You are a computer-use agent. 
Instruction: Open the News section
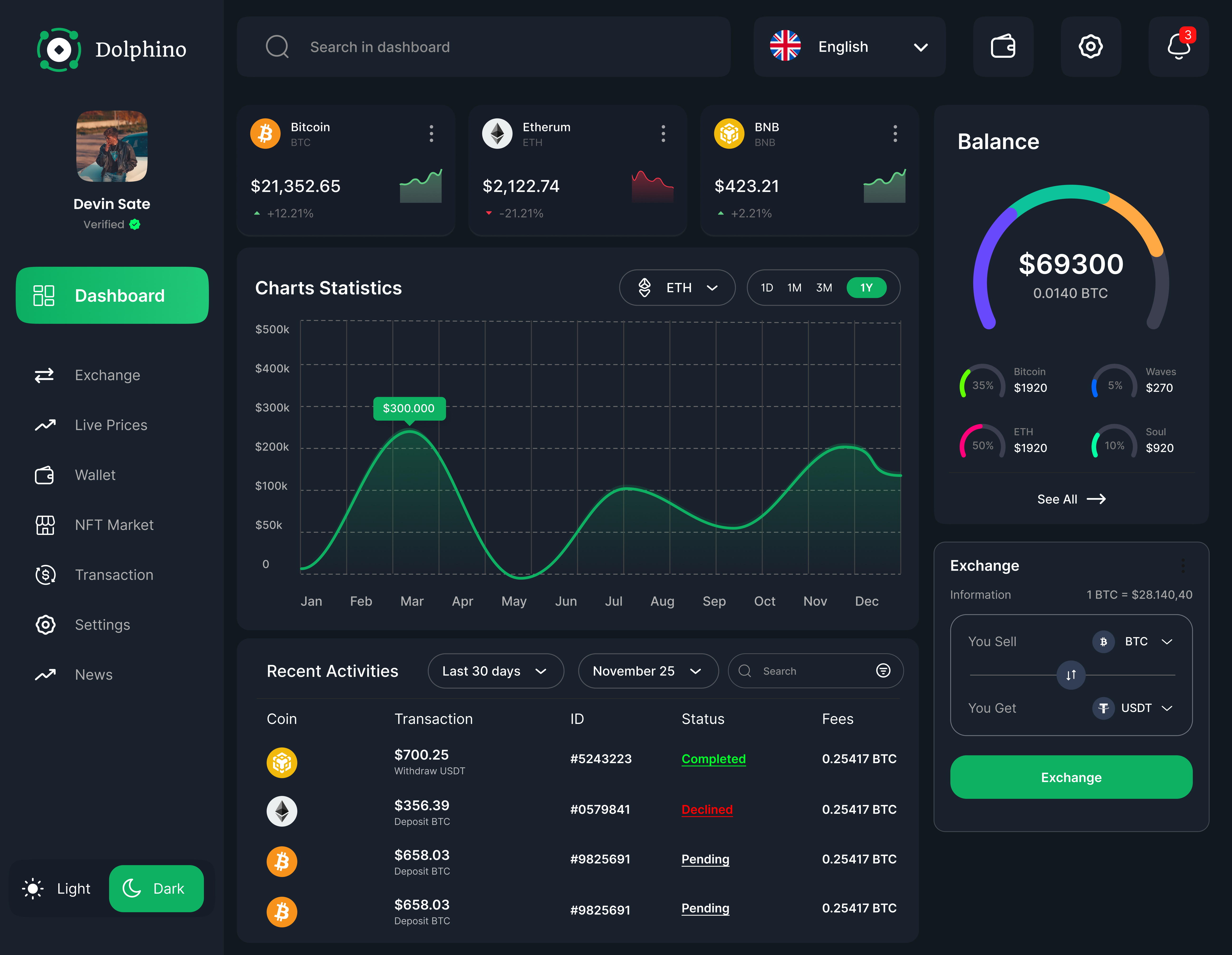pos(94,674)
